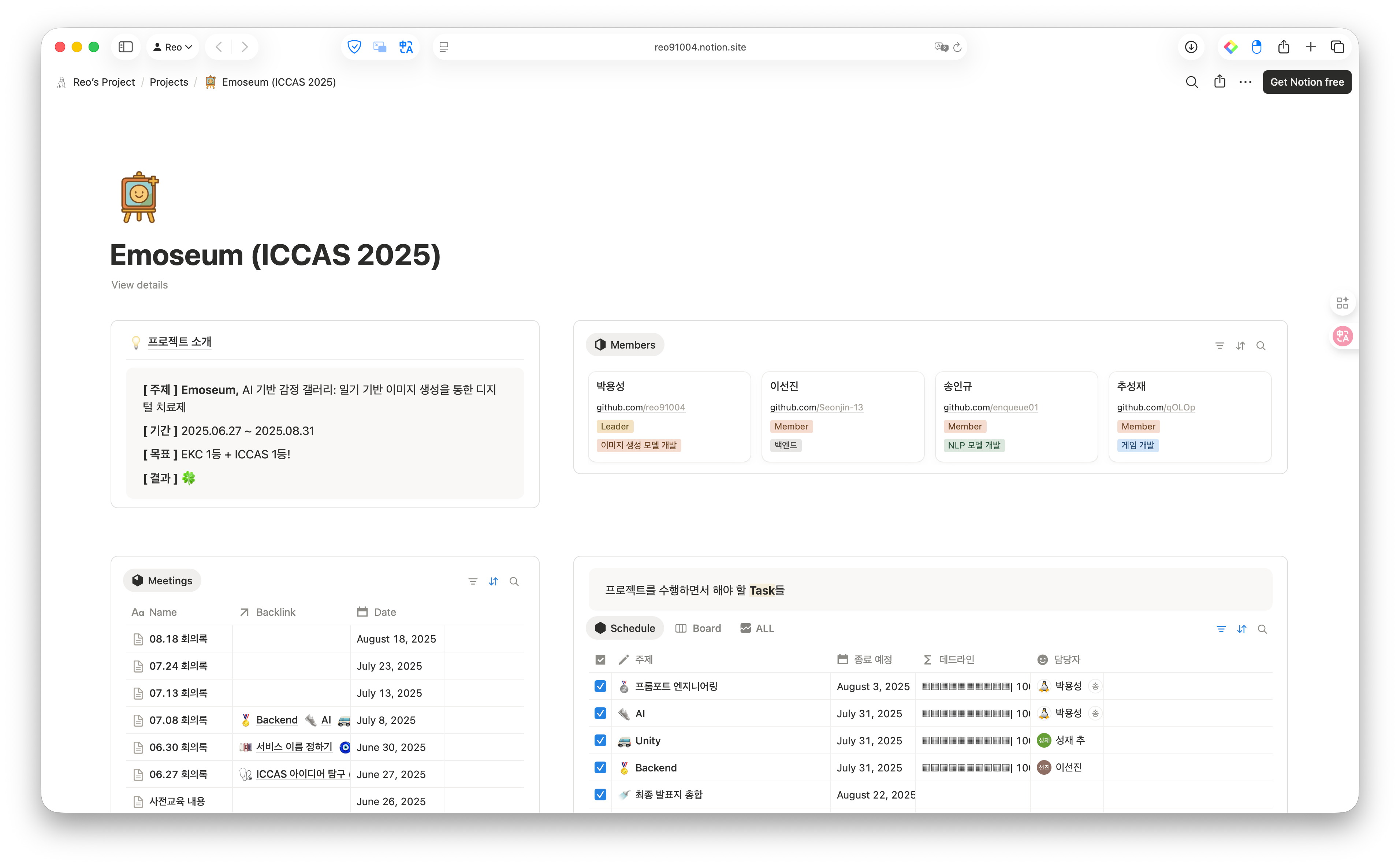
Task: Click the search icon in Notion header
Action: pos(1191,82)
